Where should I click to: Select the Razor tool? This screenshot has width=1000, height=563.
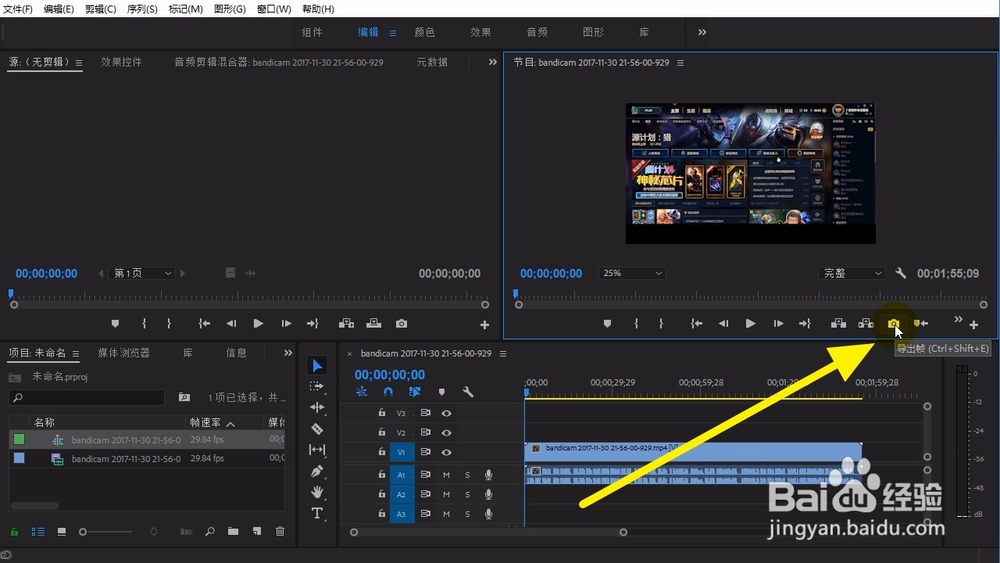317,428
